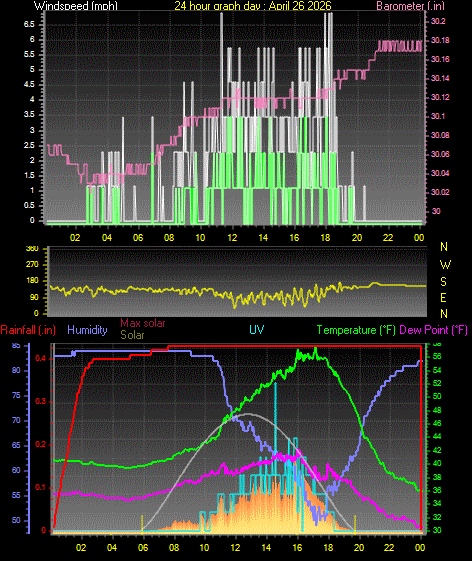Click the "Windspeed (mph)" axis title
The image size is (472, 561).
(x=76, y=5)
